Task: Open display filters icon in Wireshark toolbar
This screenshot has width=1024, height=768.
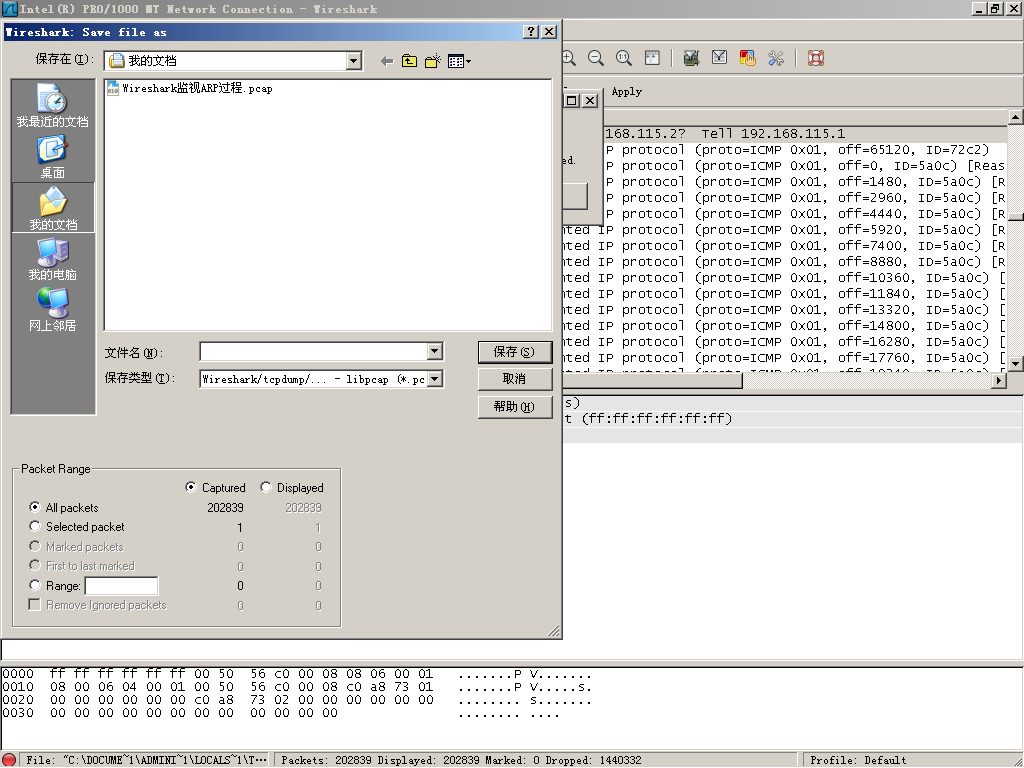Action: 719,58
